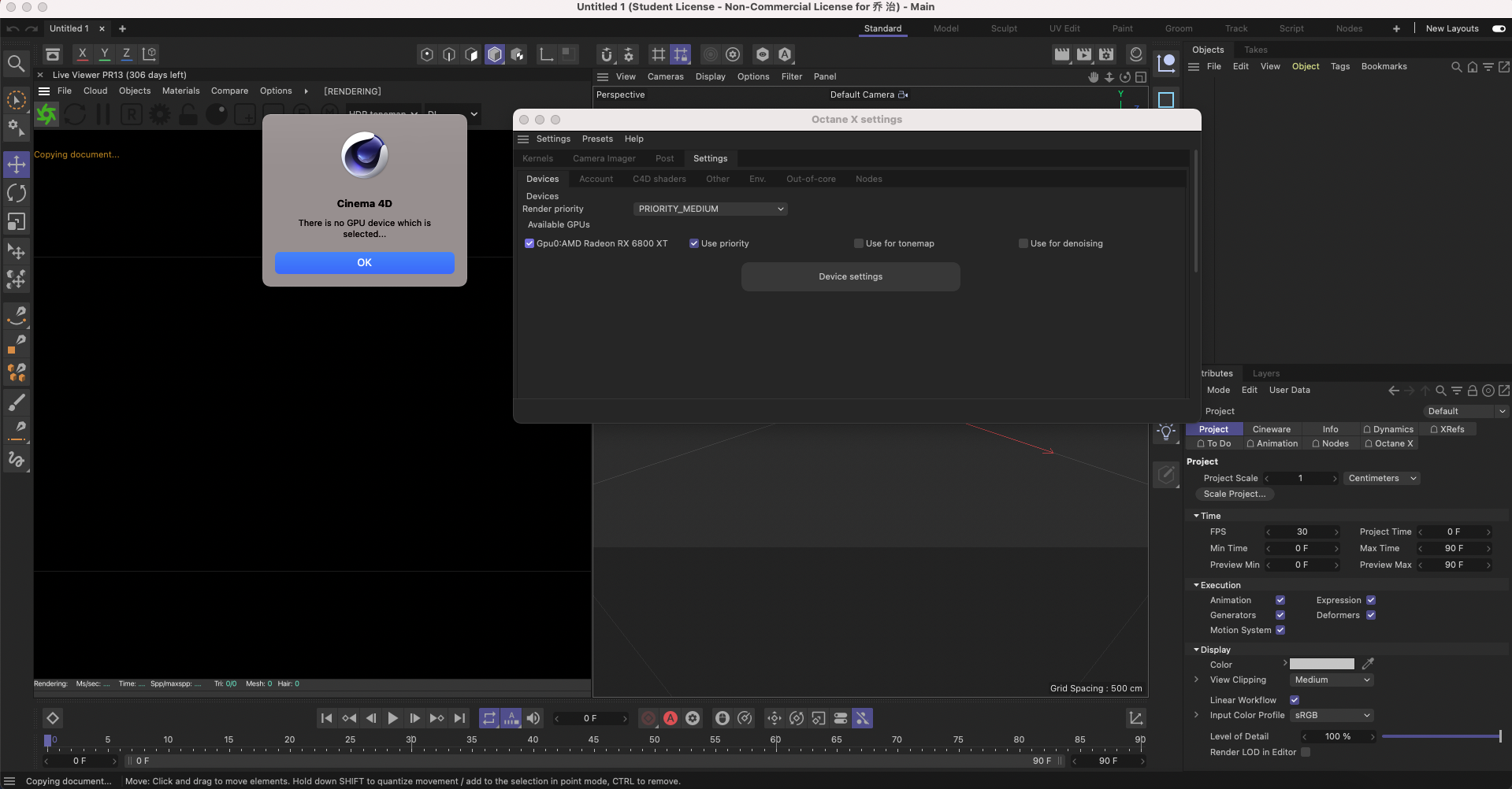
Task: Click OK in the Cinema 4D dialog
Action: click(364, 262)
